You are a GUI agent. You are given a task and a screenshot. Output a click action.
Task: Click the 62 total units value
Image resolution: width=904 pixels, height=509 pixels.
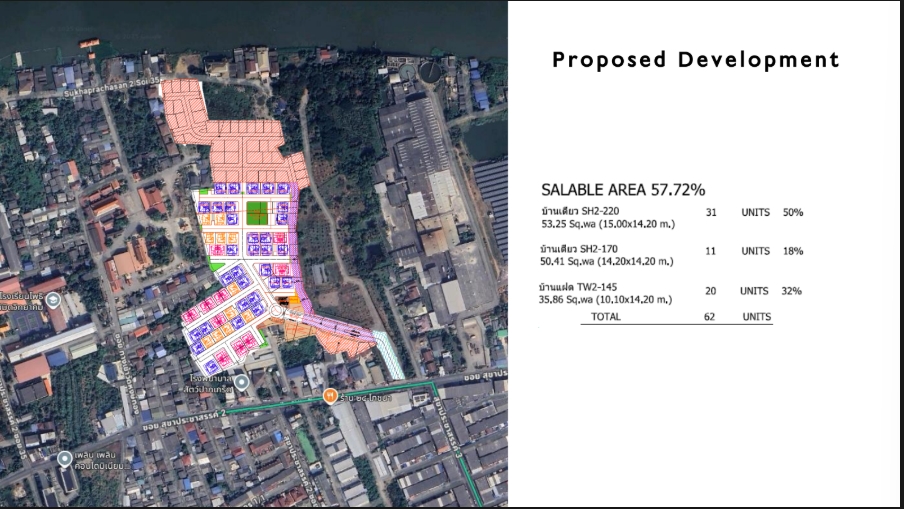tap(710, 316)
